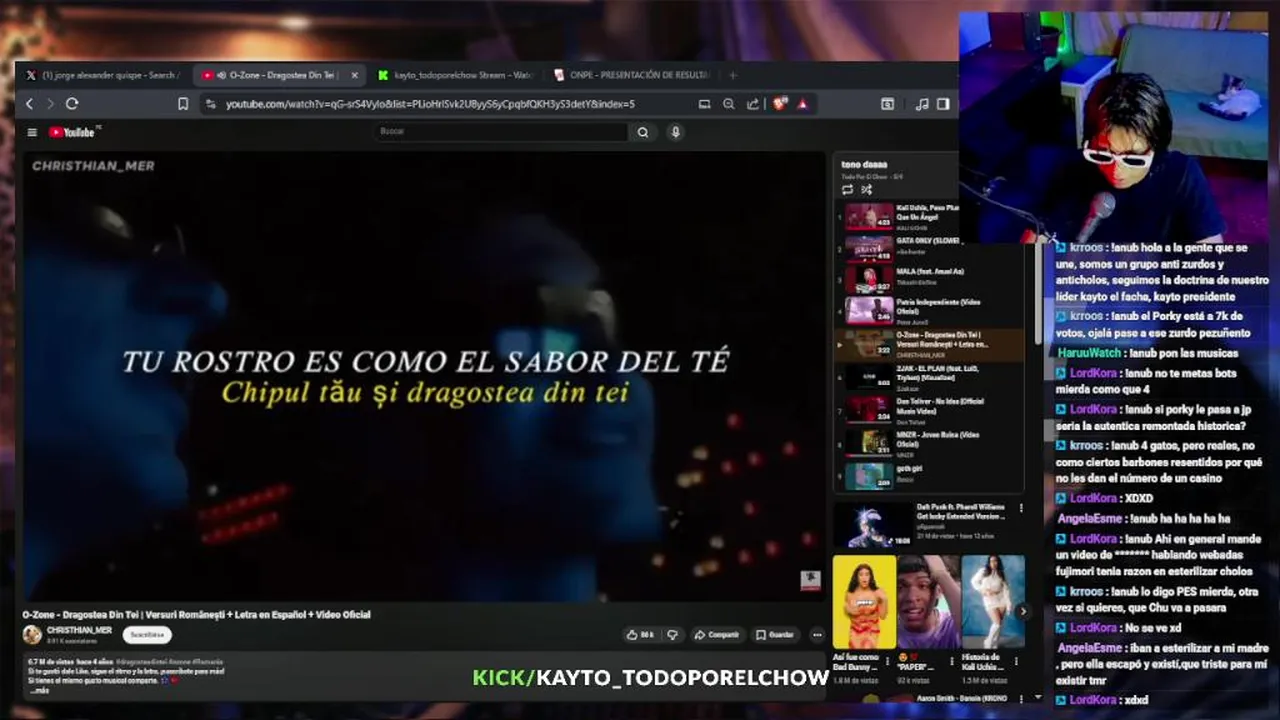The height and width of the screenshot is (720, 1280).
Task: Play Don Toliver - No Idea playlist item
Action: [930, 410]
